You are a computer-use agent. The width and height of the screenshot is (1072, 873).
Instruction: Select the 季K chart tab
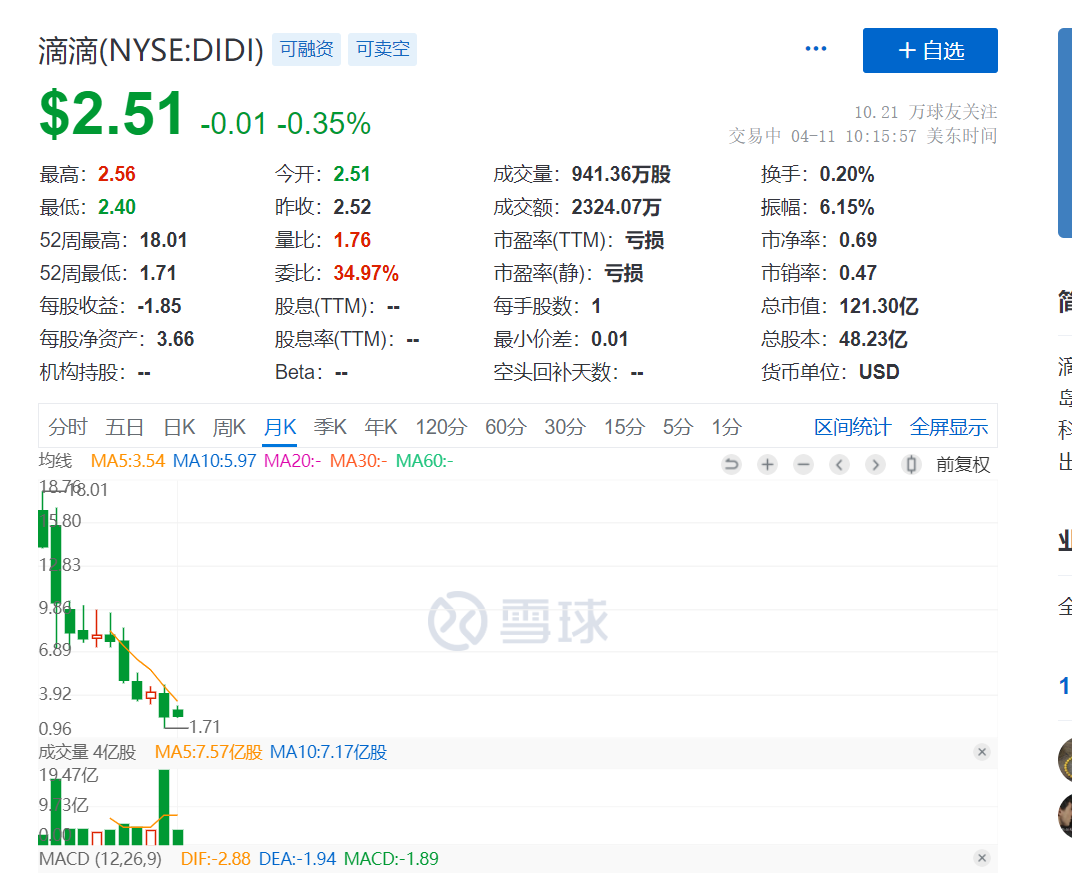click(330, 427)
